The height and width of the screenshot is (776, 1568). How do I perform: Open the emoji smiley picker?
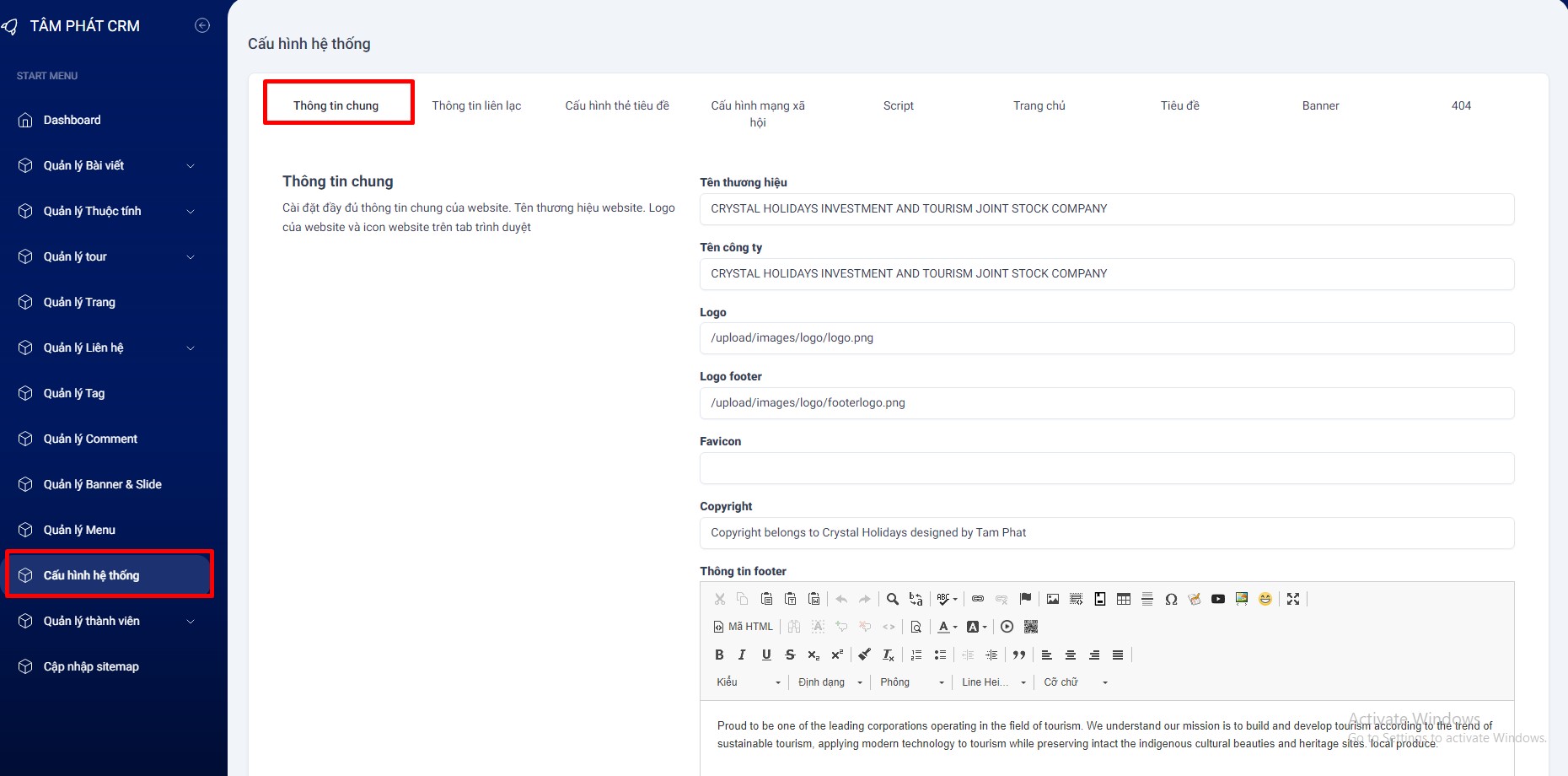coord(1265,599)
